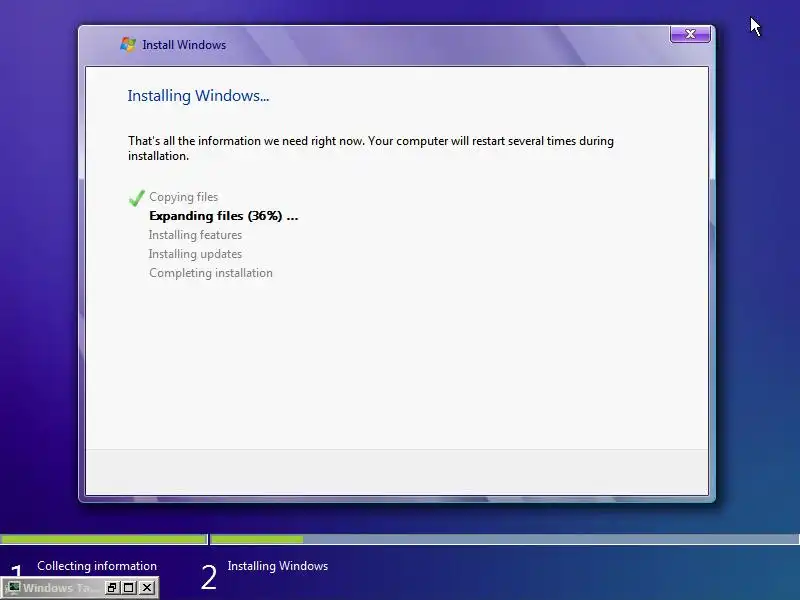Click the 'Windows Ta...' minimized title bar
800x600 pixels.
pyautogui.click(x=80, y=587)
